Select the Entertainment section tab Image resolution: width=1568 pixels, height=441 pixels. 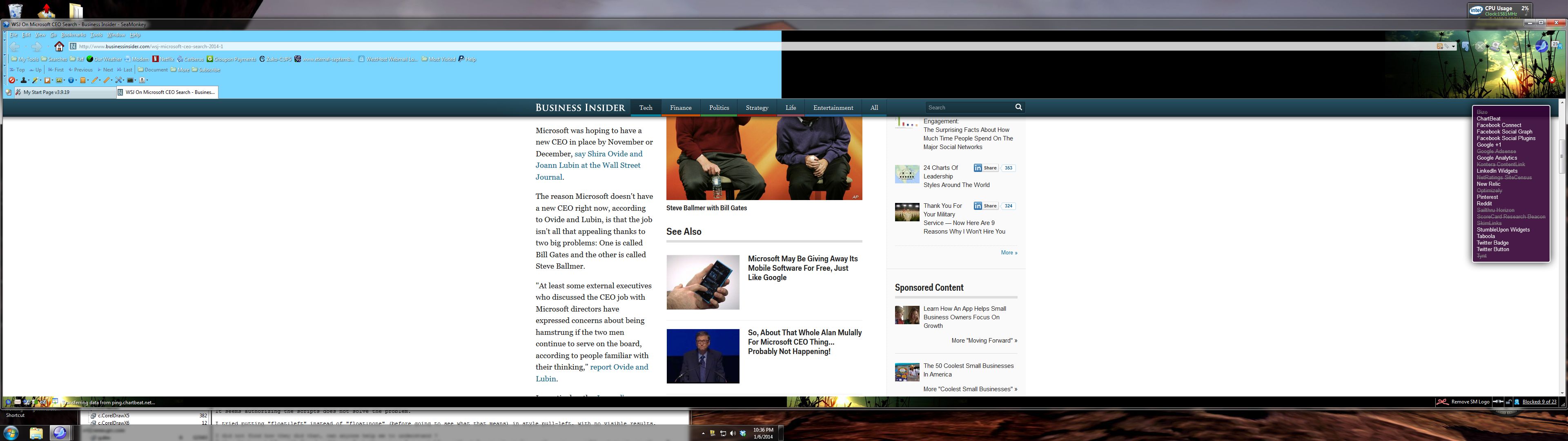pyautogui.click(x=833, y=108)
